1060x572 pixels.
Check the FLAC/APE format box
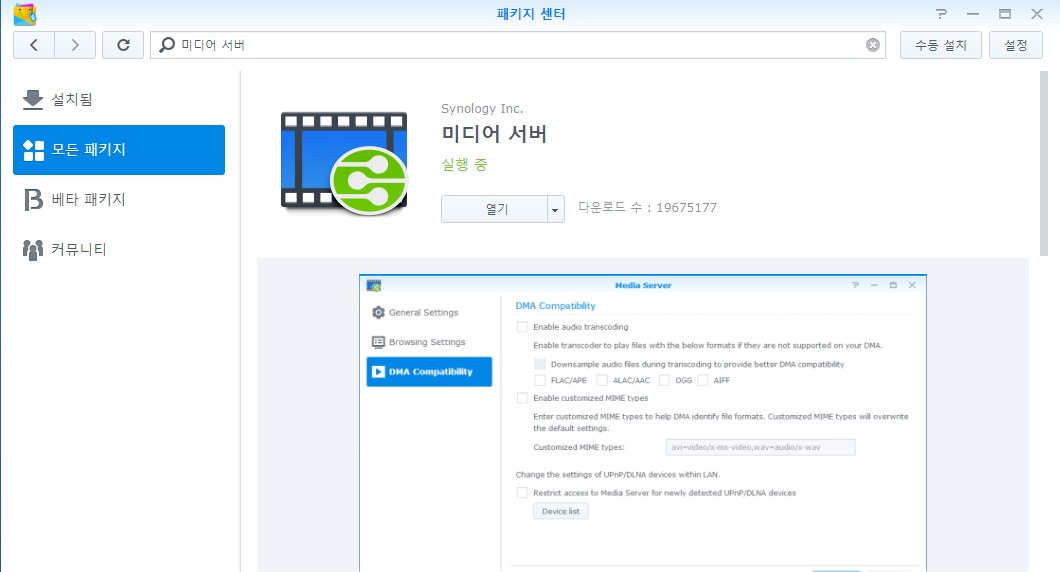(539, 381)
